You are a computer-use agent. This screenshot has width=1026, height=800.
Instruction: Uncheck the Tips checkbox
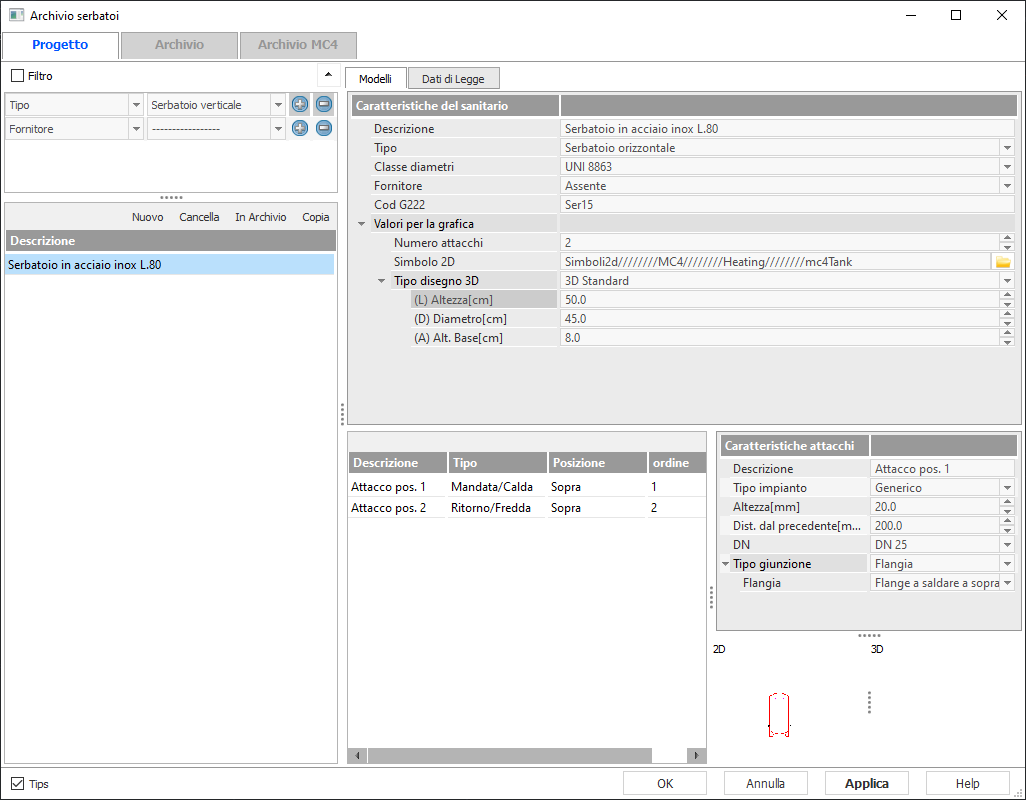[x=17, y=784]
